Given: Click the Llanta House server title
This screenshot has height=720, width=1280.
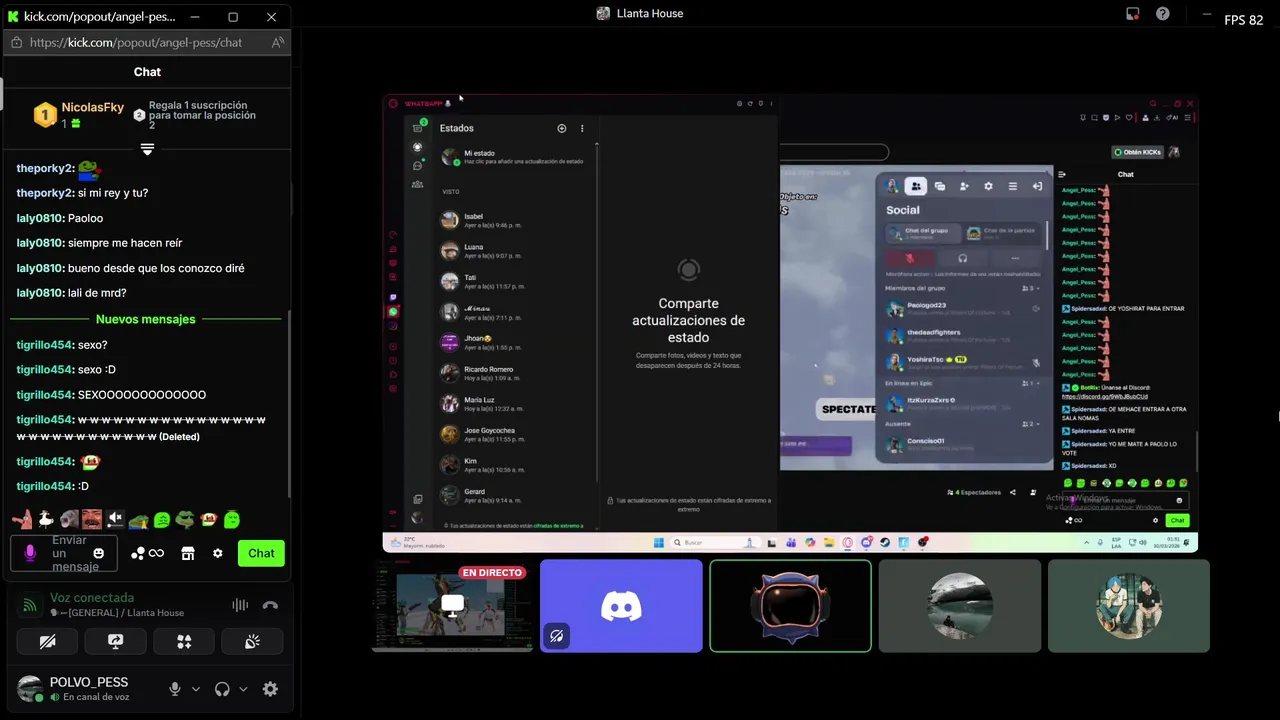Looking at the screenshot, I should pos(650,14).
